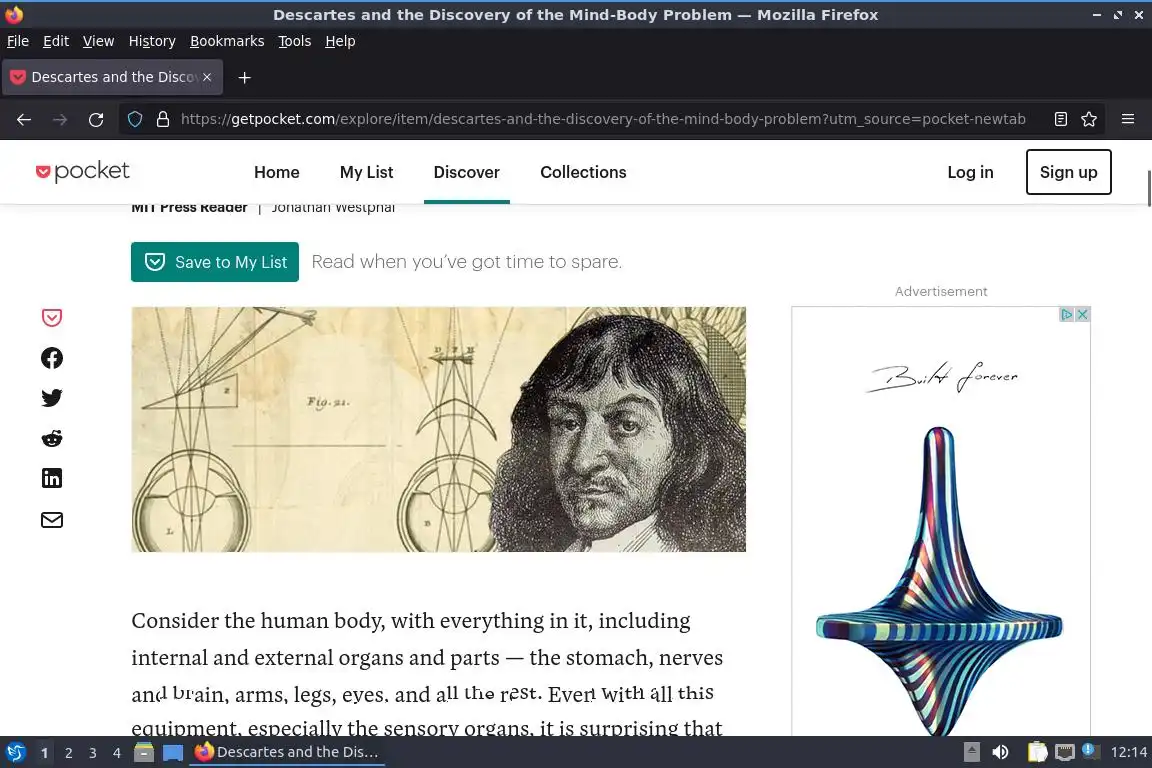Click the clipboard tray icon
Screen dimensions: 1152x768
coord(1037,752)
